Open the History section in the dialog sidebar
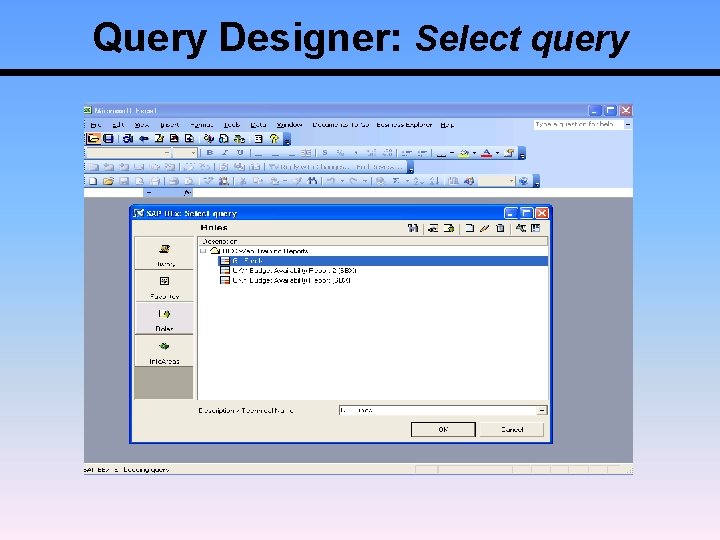720x540 pixels. point(164,253)
